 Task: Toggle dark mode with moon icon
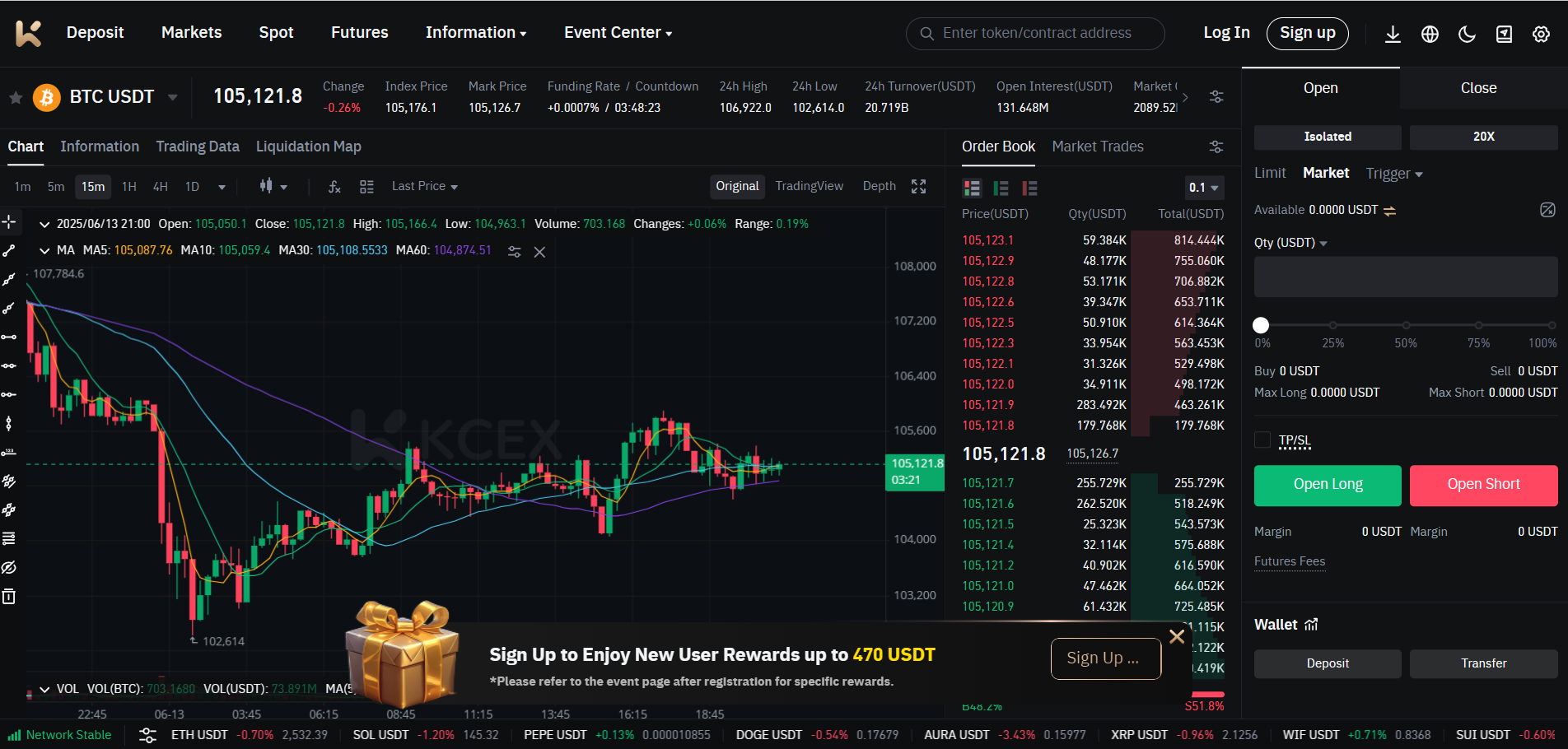tap(1467, 34)
